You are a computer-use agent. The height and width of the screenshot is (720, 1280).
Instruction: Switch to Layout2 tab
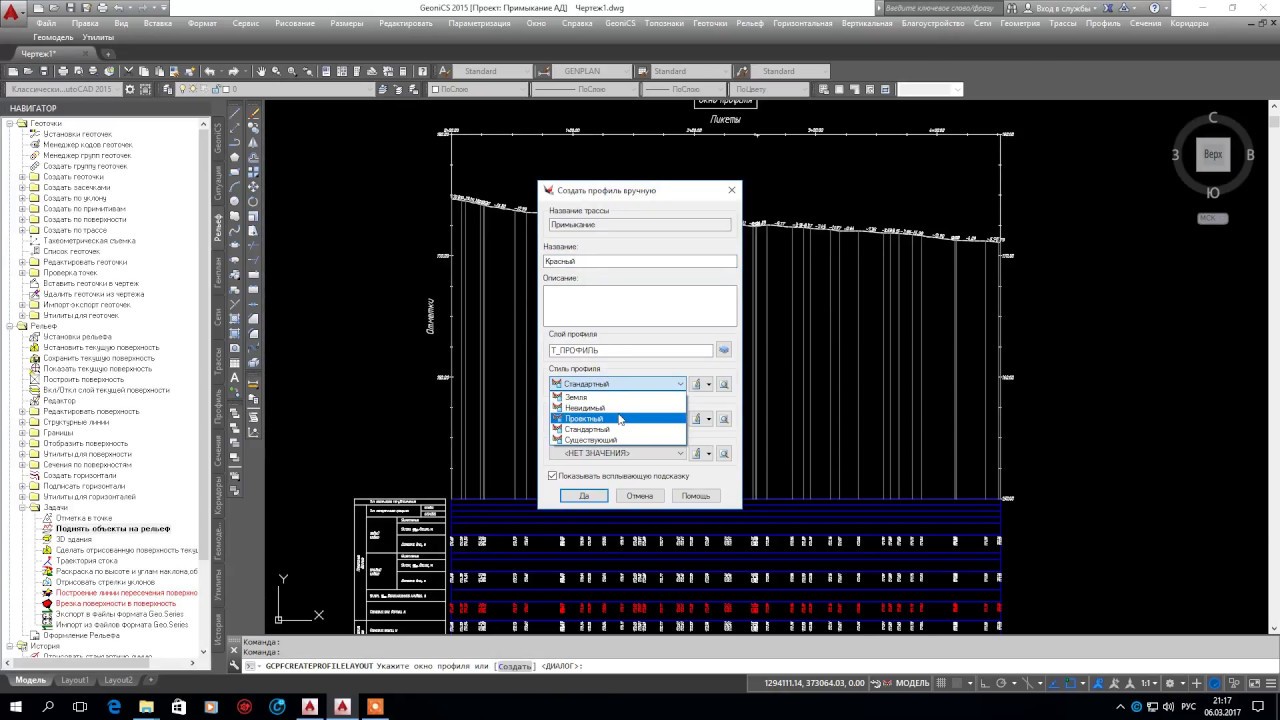coord(118,680)
